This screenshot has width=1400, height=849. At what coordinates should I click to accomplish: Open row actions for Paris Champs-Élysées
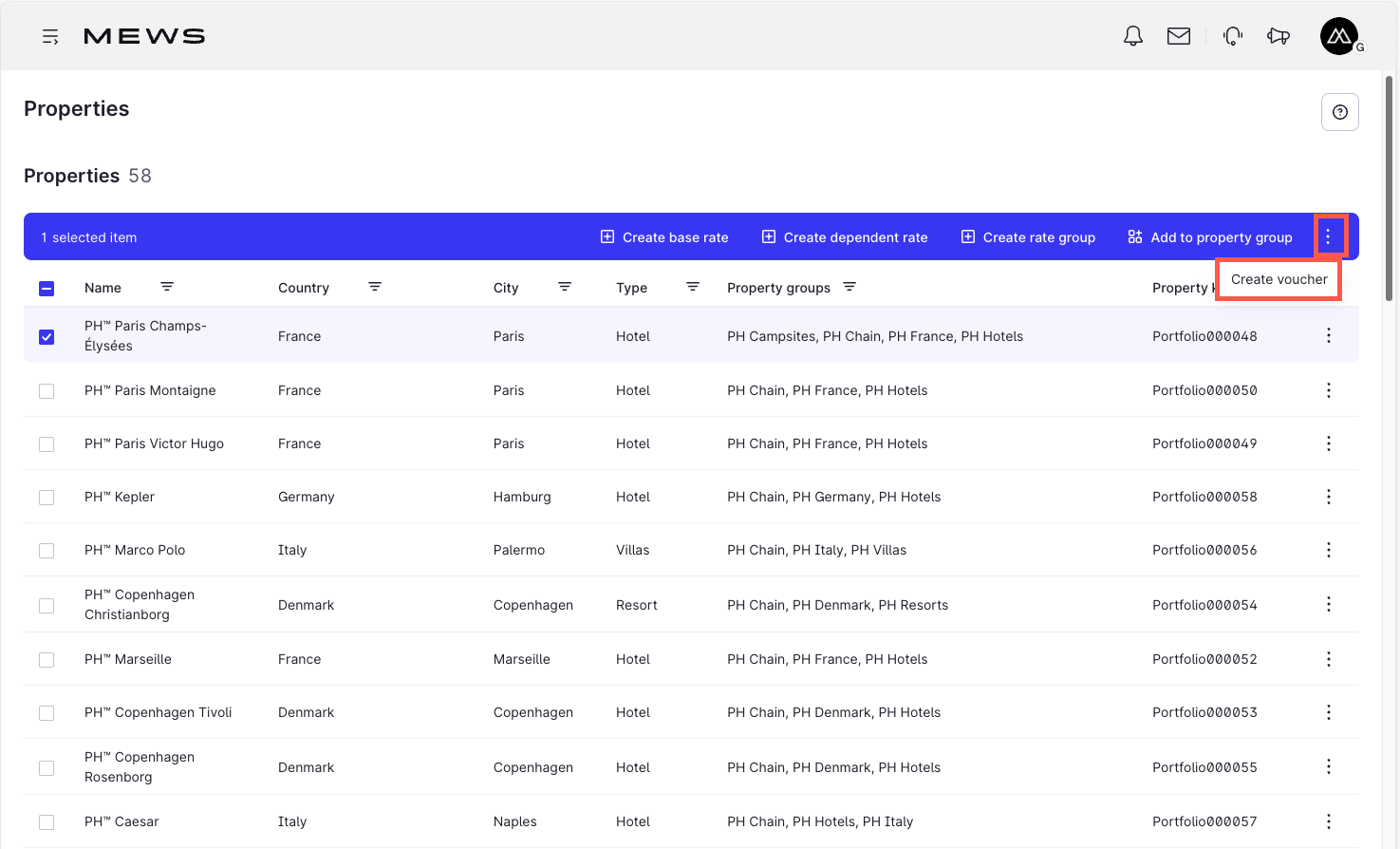(x=1329, y=335)
